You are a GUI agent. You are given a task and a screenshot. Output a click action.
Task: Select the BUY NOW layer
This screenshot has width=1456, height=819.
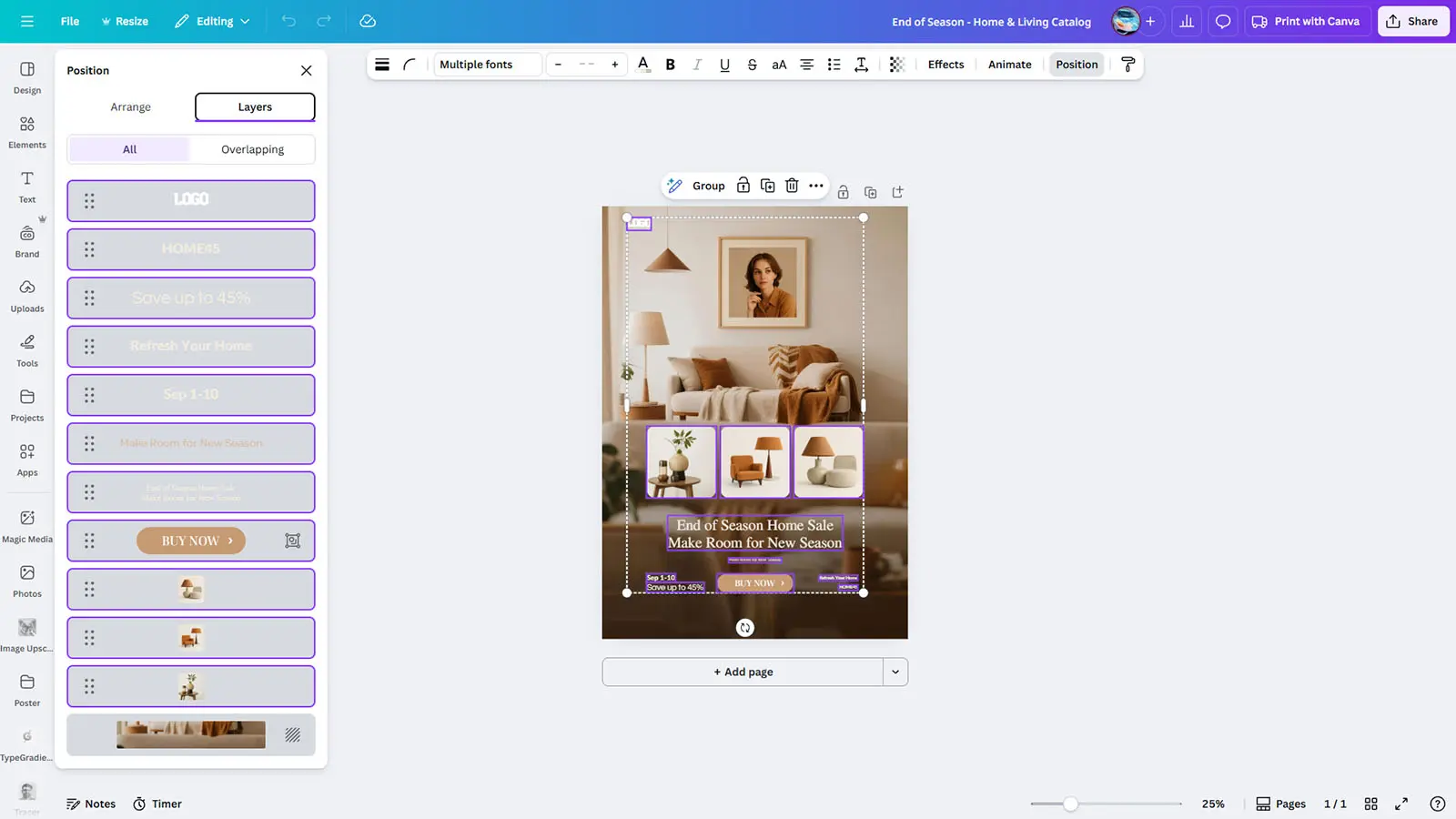[191, 541]
